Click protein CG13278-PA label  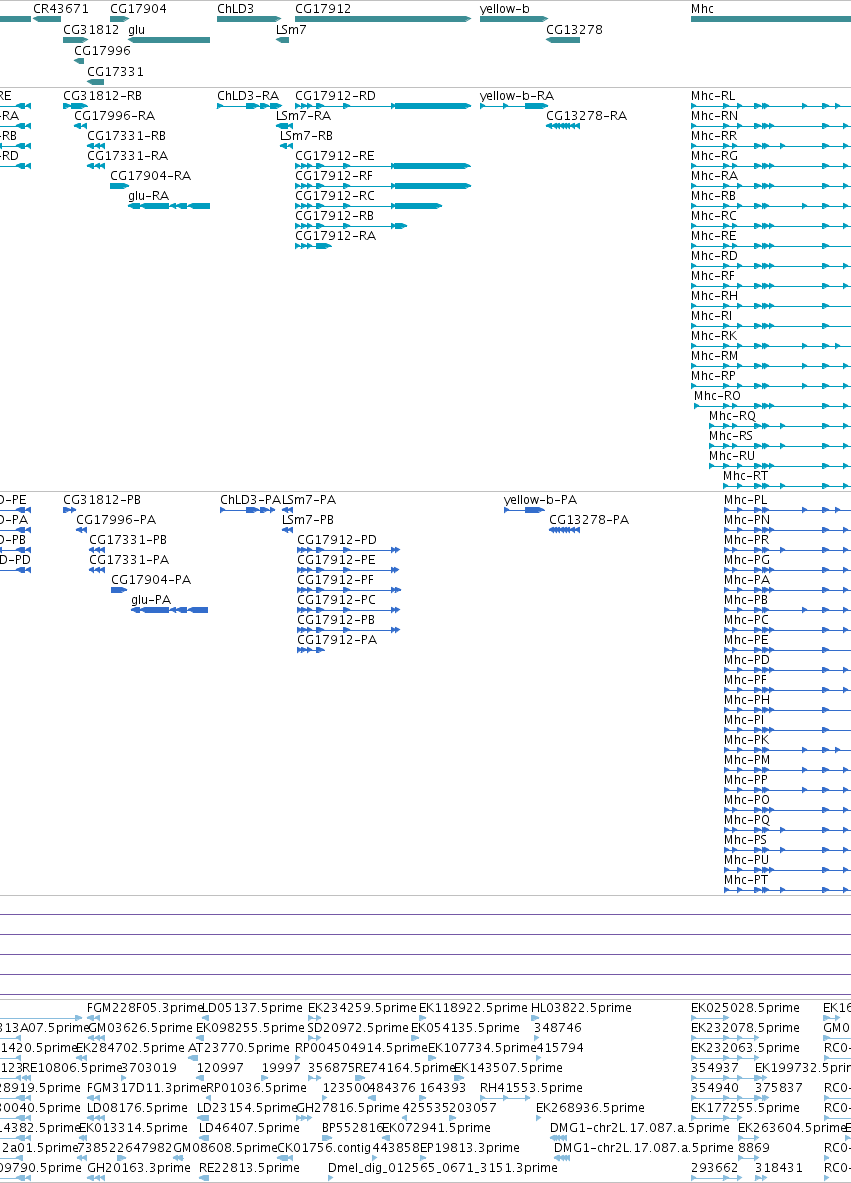588,519
